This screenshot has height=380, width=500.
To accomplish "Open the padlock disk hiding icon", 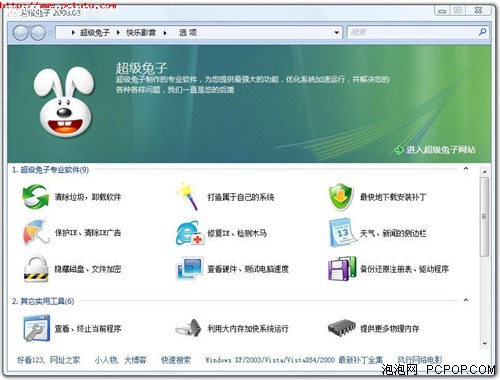I will 36,269.
